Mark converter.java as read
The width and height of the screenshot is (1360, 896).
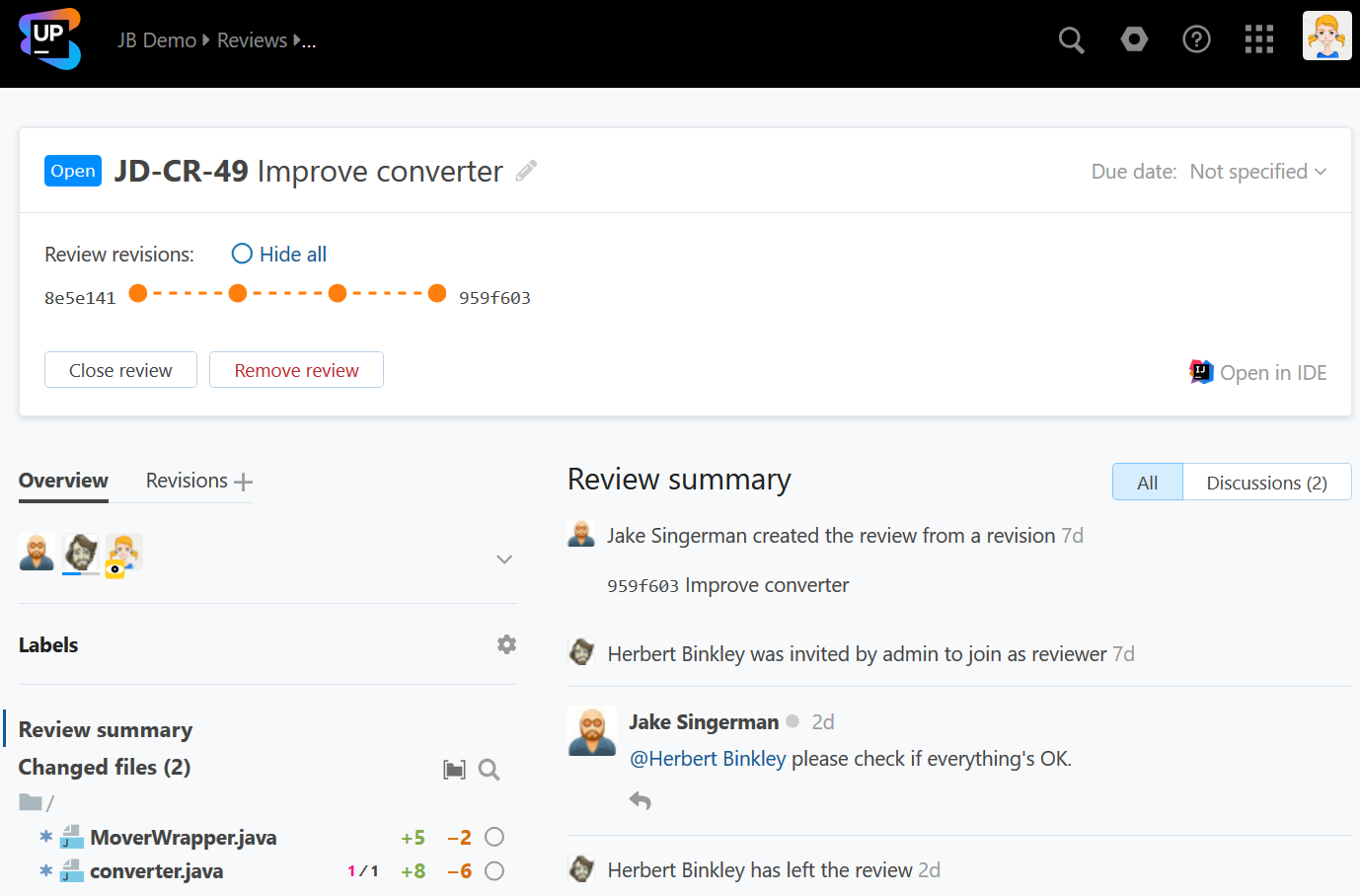pos(494,871)
